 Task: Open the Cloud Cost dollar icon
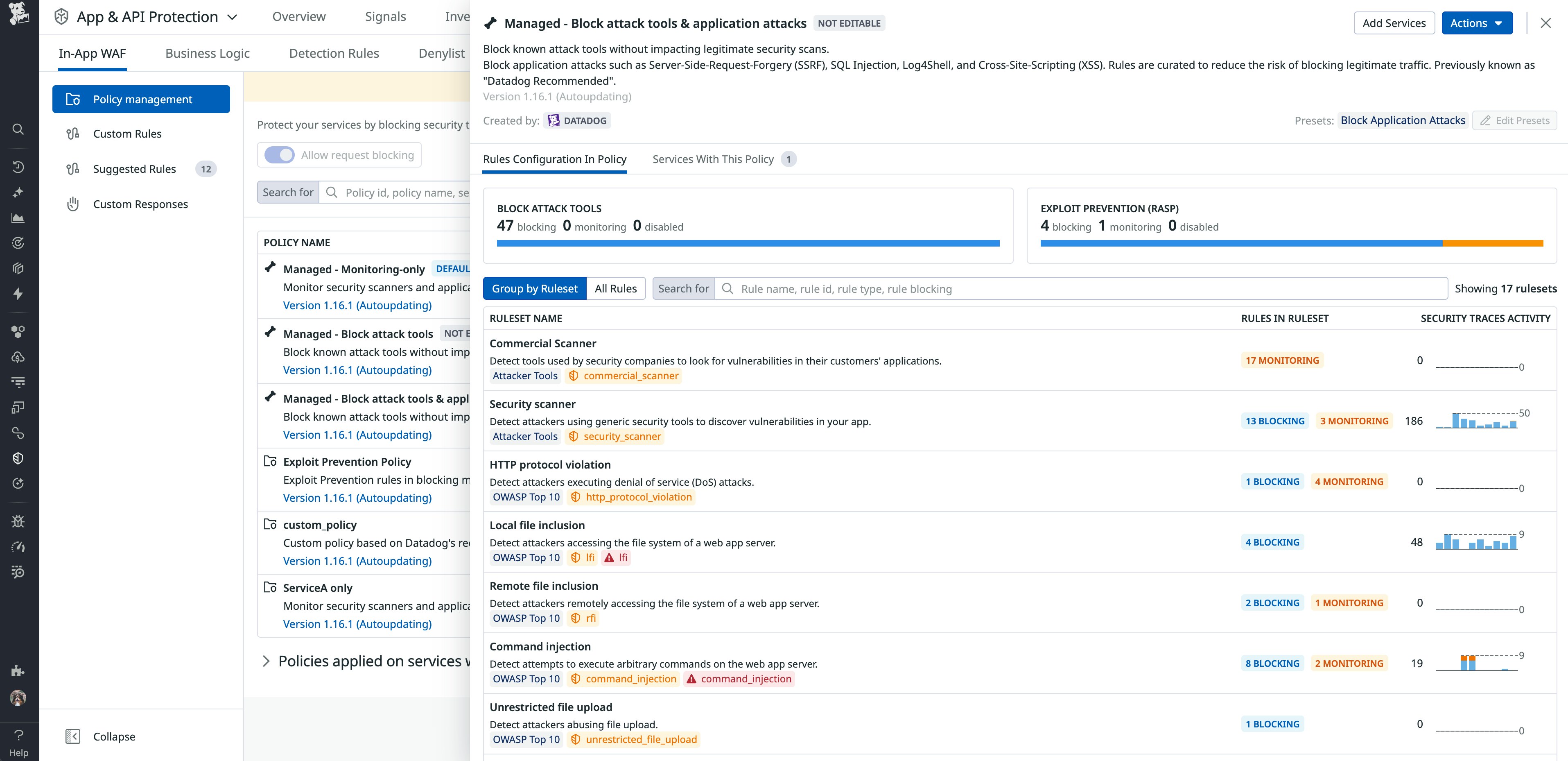tap(18, 357)
